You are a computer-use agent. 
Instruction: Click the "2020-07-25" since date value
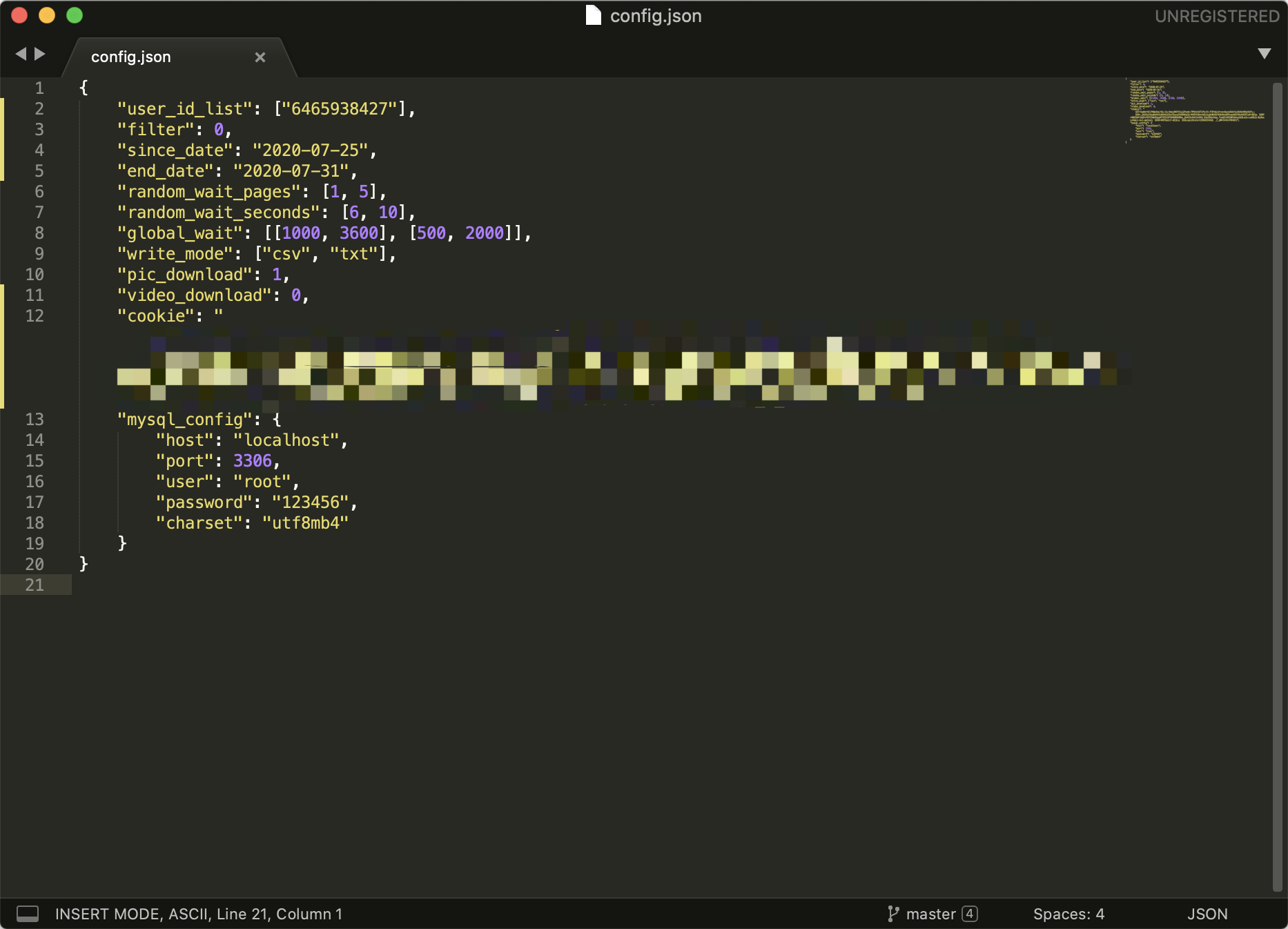[x=310, y=150]
